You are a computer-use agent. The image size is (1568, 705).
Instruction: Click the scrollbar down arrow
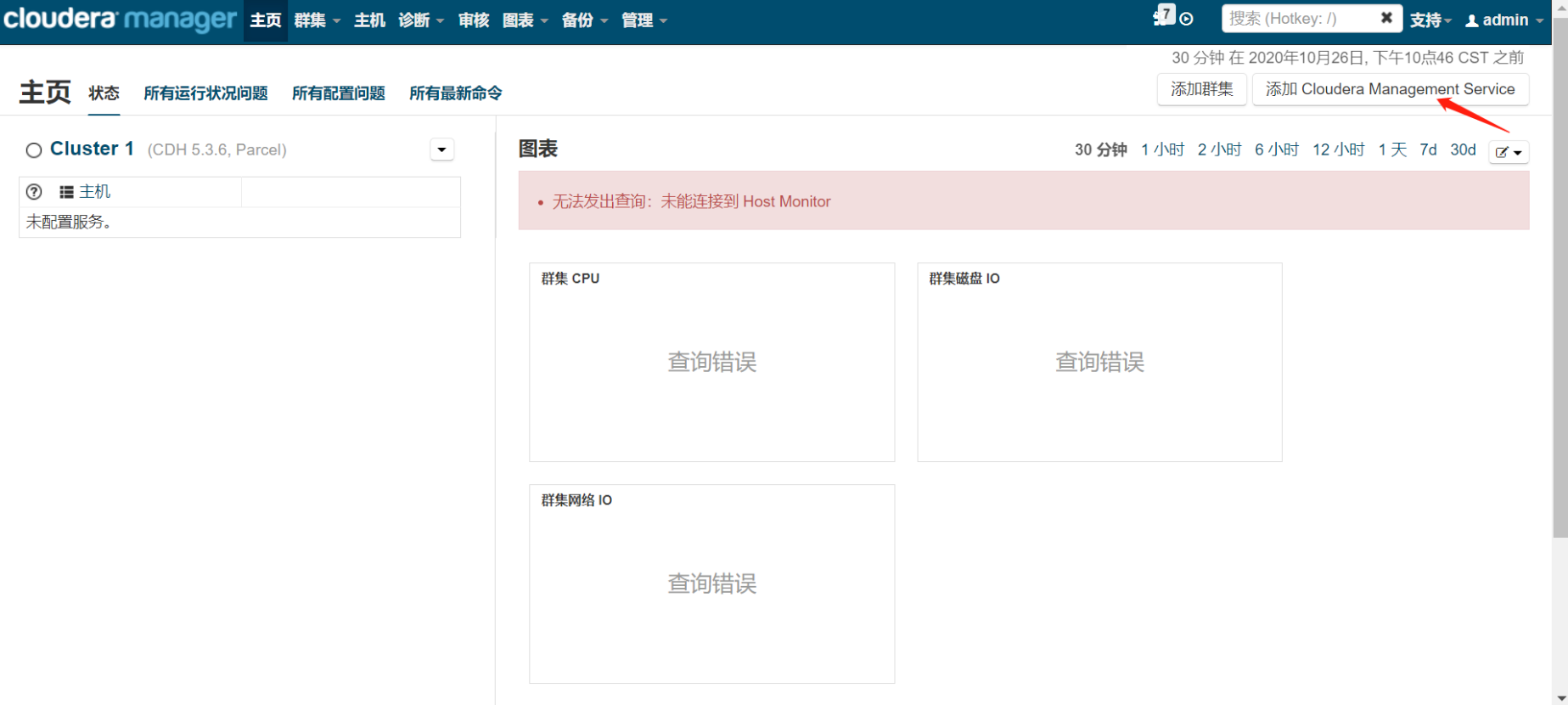point(1560,698)
